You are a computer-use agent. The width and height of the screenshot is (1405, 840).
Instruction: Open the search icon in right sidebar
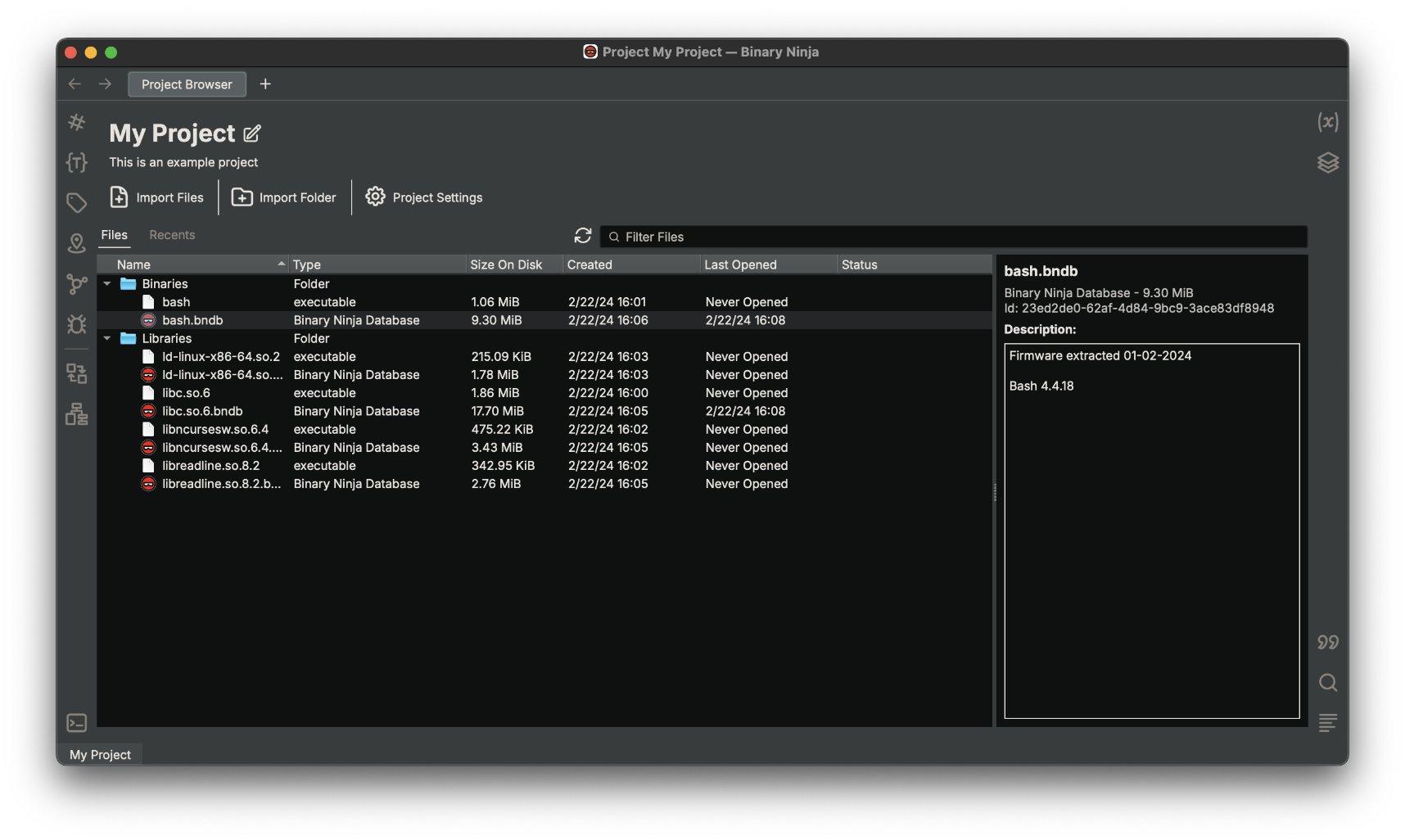point(1327,683)
